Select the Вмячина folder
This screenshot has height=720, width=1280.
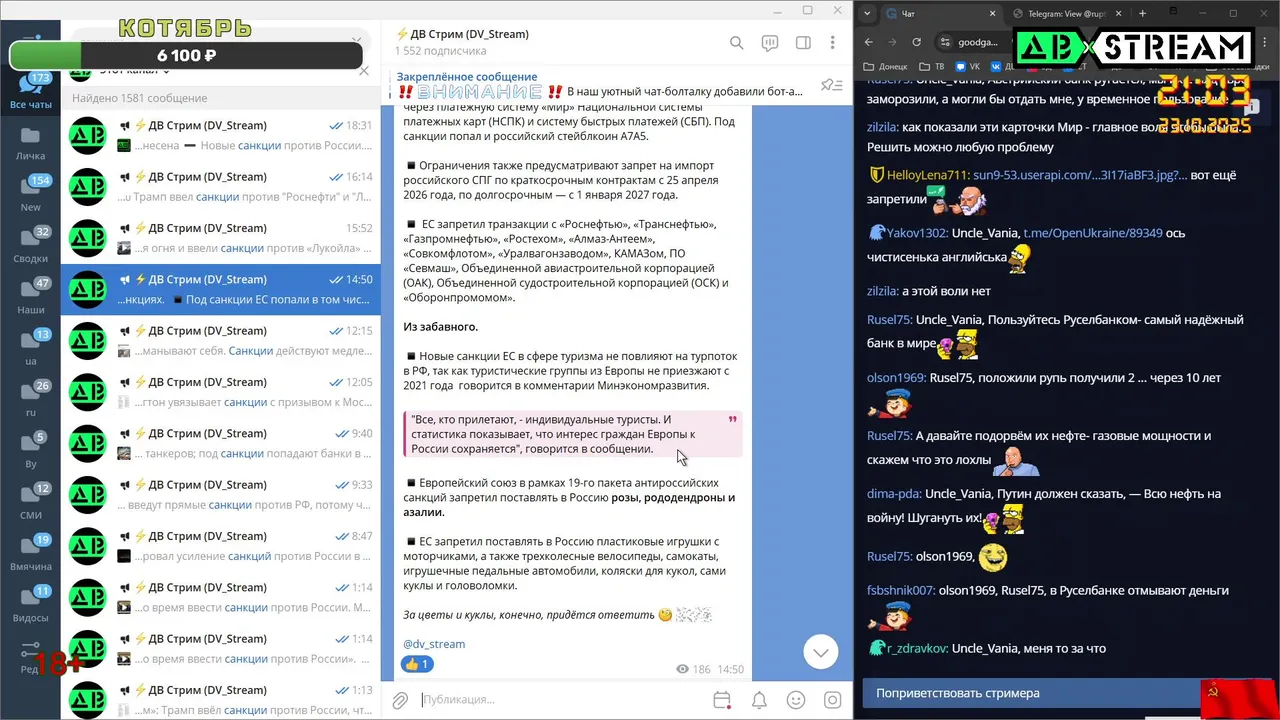click(31, 552)
